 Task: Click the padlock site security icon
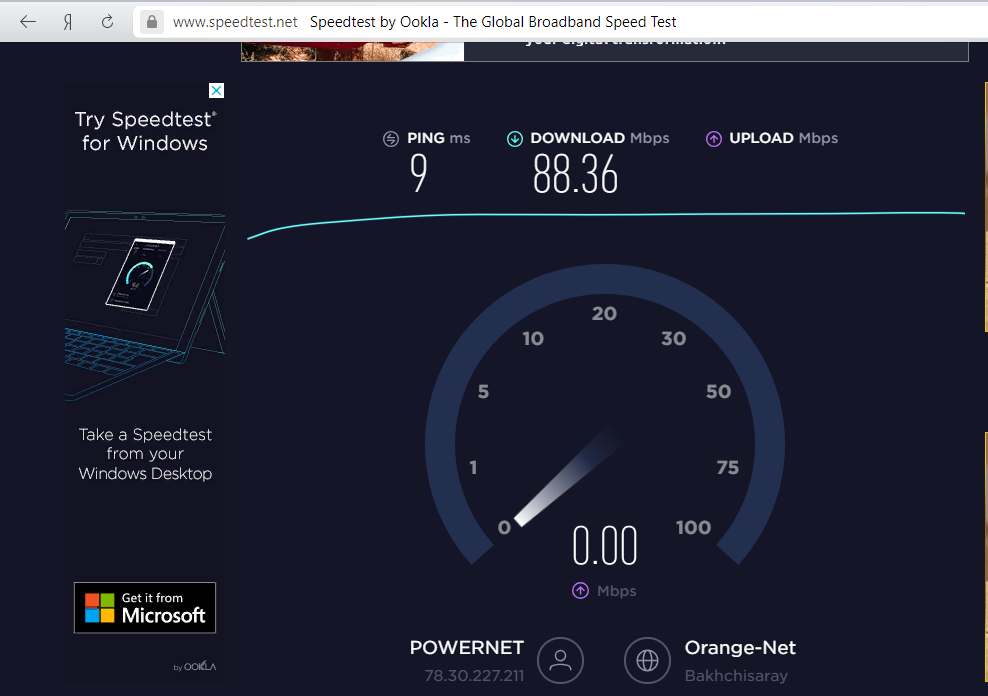coord(152,22)
